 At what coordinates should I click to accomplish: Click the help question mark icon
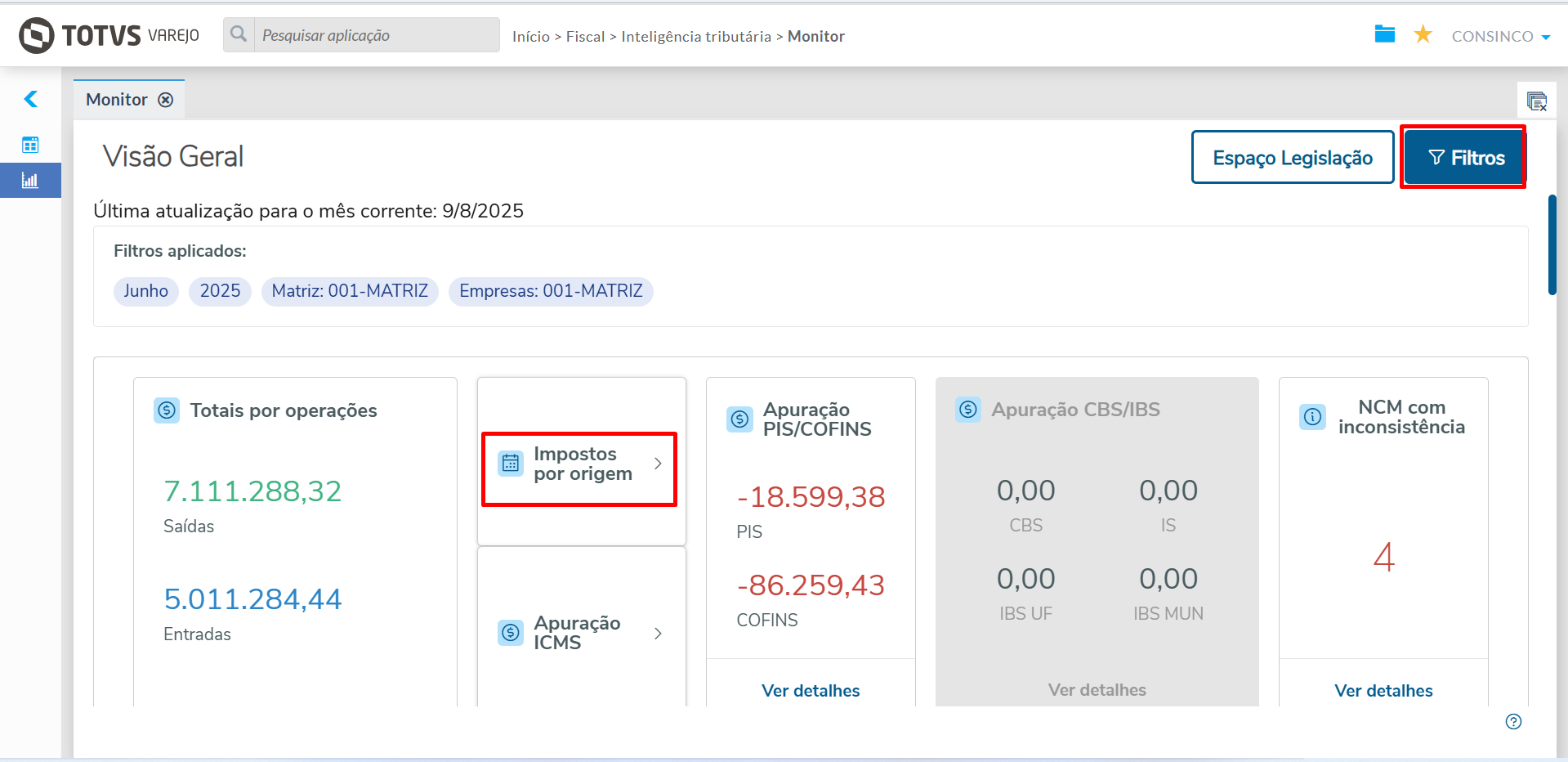point(1513,721)
